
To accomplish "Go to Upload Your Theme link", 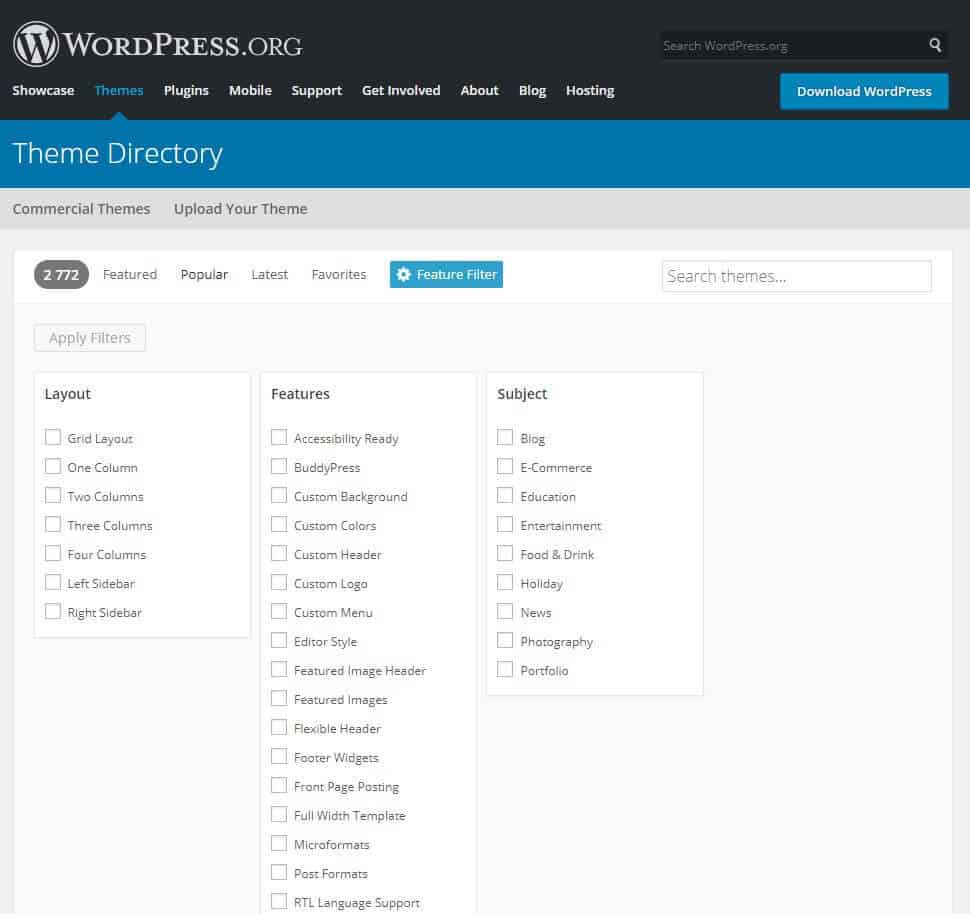I will (x=241, y=209).
